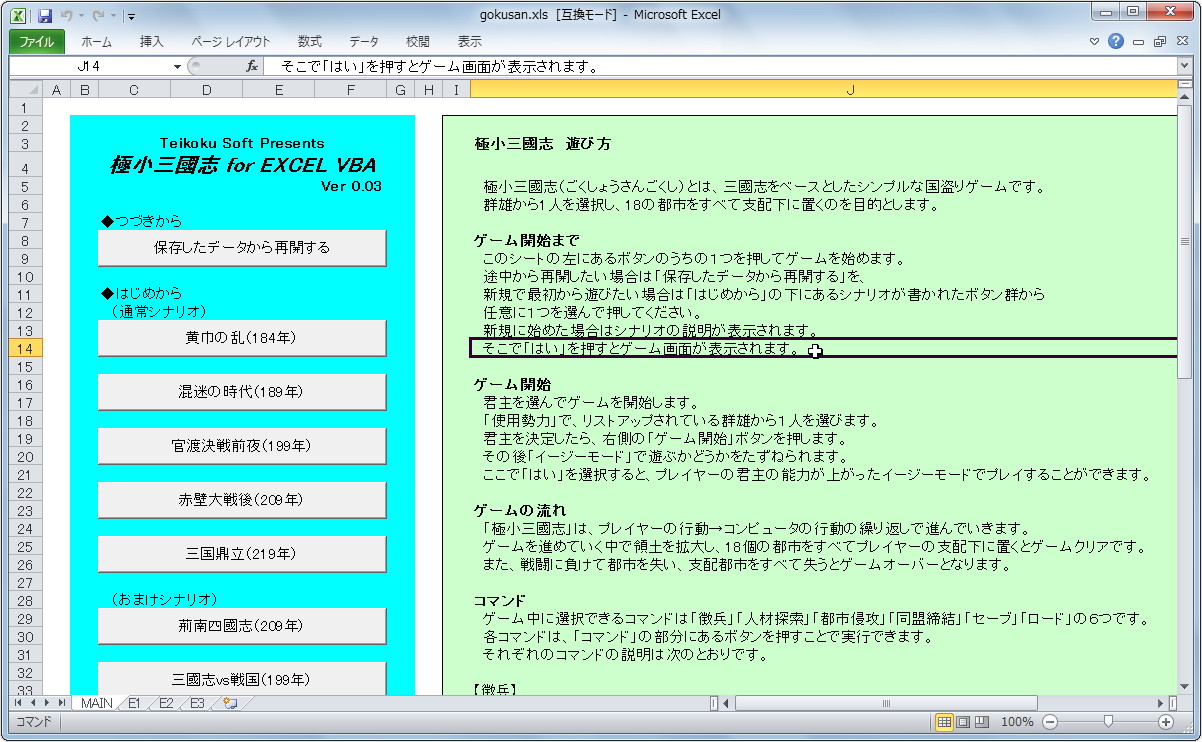This screenshot has width=1202, height=742.
Task: Select the E2 sheet tab
Action: pyautogui.click(x=165, y=703)
